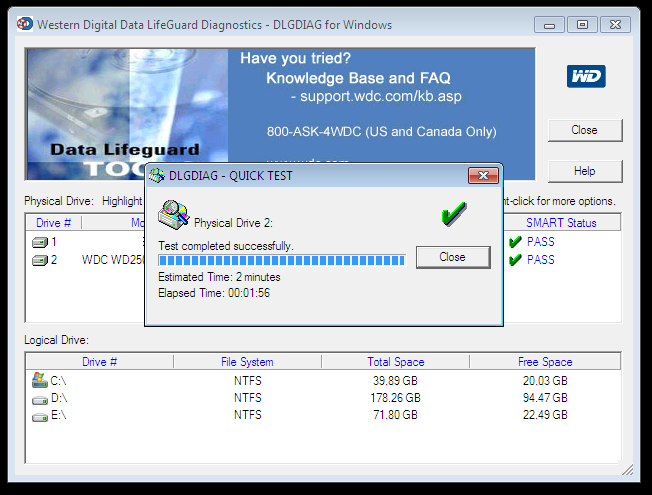This screenshot has width=652, height=495.
Task: Select physical drive 2 disk icon
Action: tap(40, 260)
